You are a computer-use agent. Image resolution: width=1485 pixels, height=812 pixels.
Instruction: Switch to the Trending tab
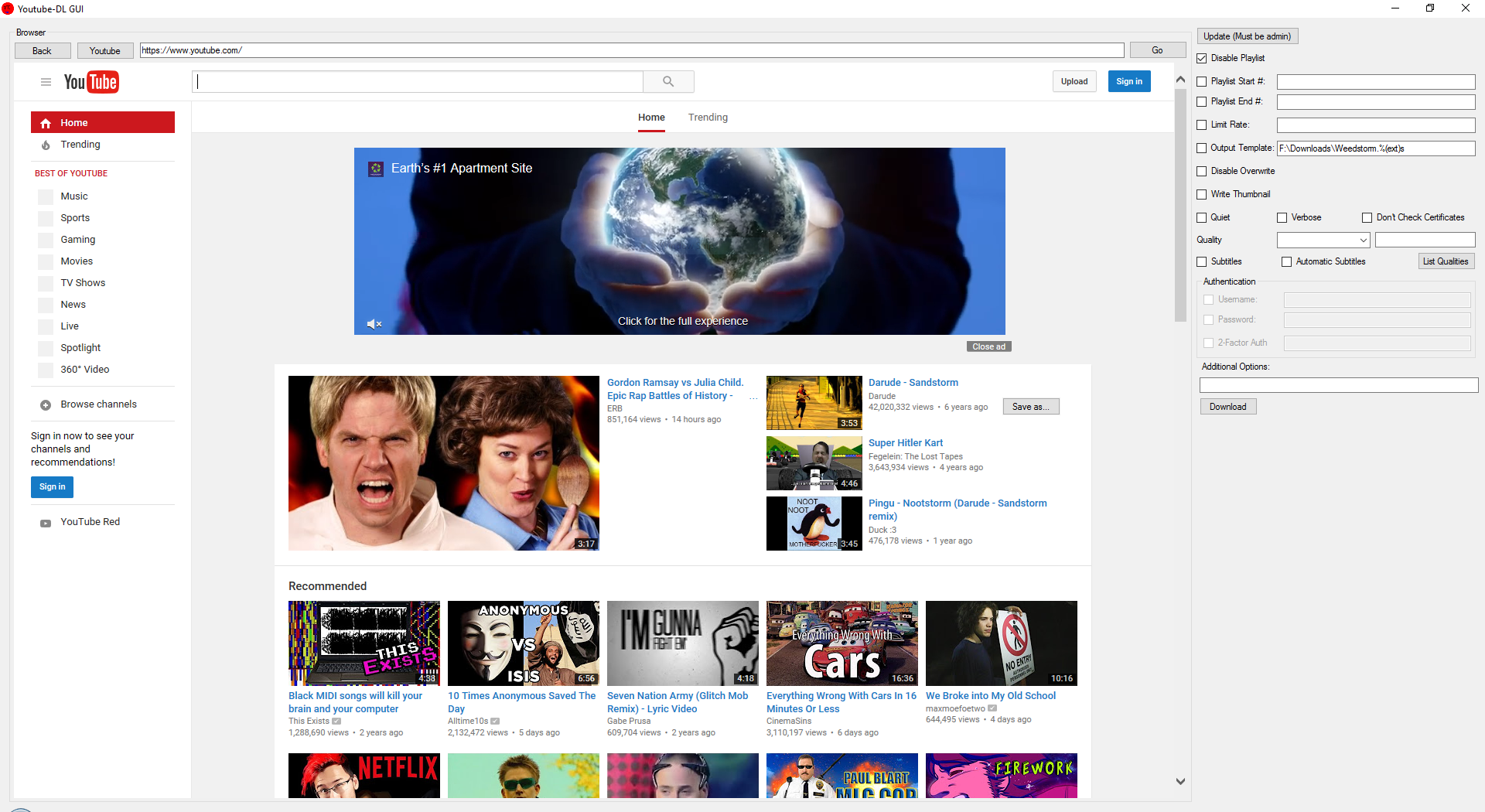point(708,118)
